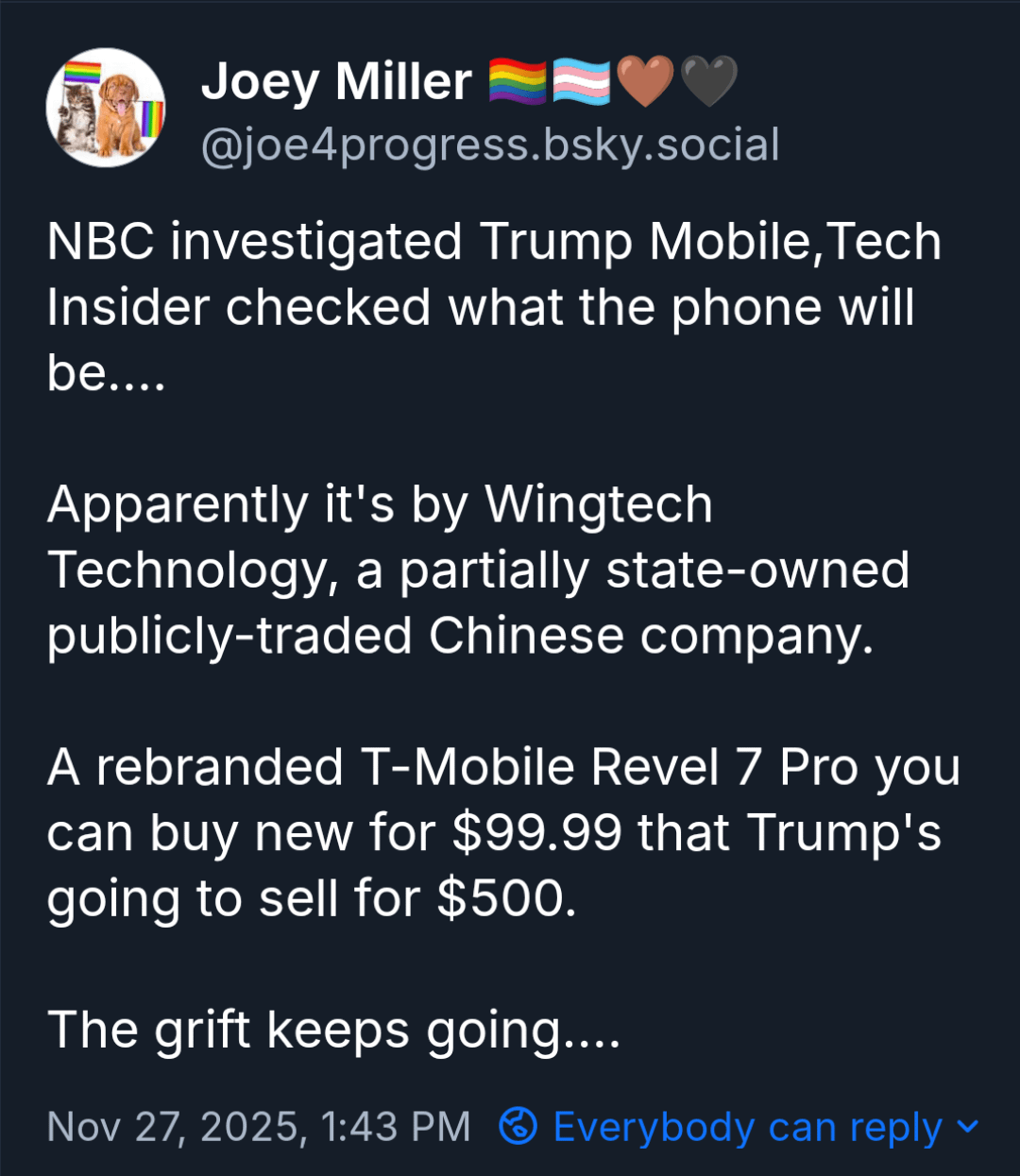The image size is (1020, 1176).
Task: Click the brown heart emoji
Action: point(644,81)
